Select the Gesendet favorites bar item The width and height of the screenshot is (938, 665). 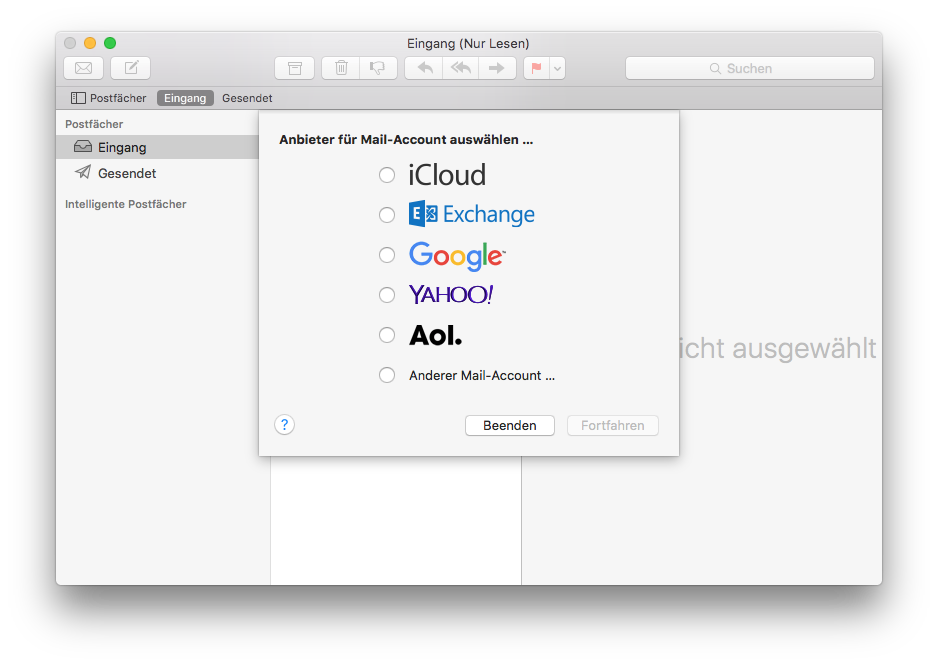coord(247,98)
